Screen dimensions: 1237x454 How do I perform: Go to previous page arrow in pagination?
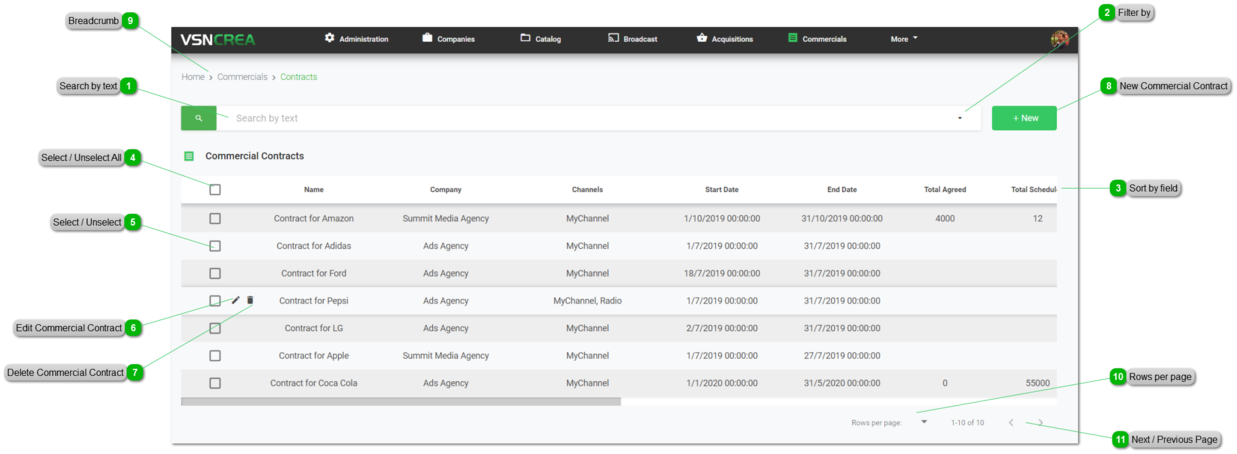click(x=1011, y=423)
